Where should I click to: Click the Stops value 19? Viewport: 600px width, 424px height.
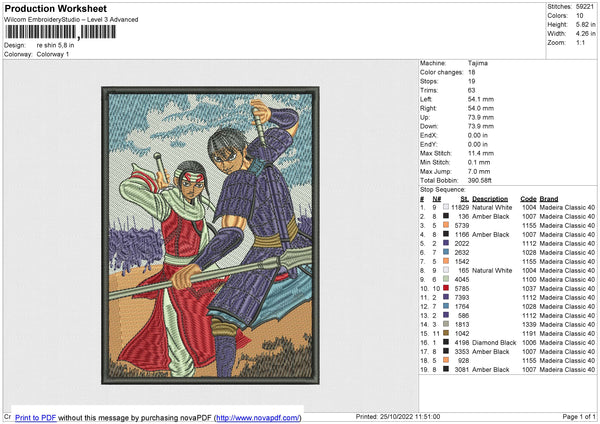point(471,81)
